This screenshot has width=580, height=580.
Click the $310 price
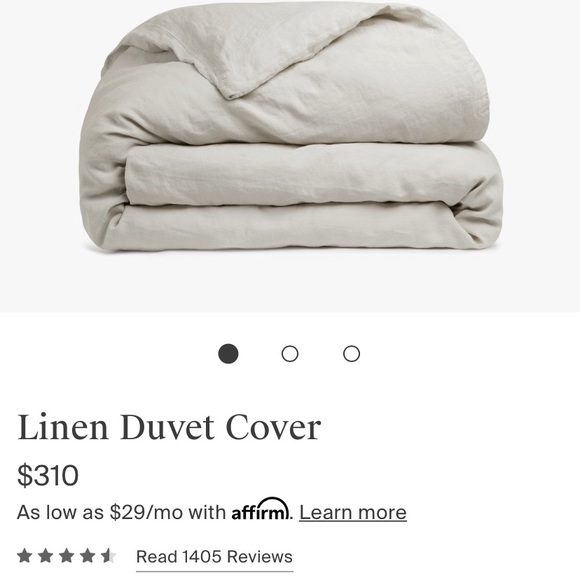pos(48,475)
